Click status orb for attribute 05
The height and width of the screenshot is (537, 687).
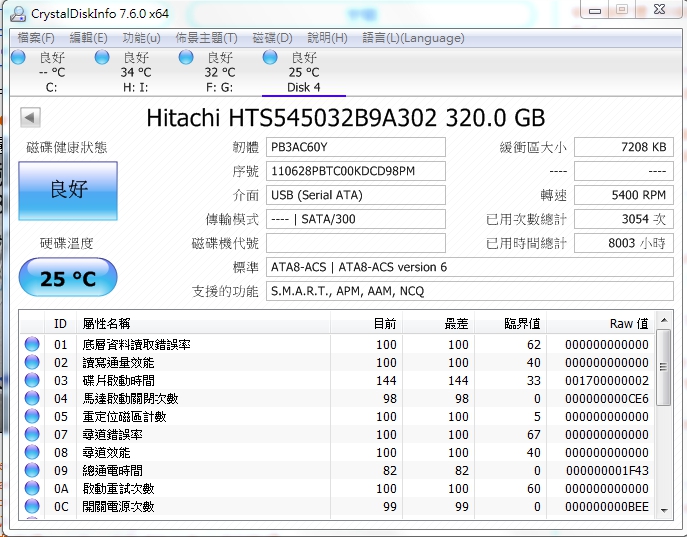pyautogui.click(x=32, y=416)
